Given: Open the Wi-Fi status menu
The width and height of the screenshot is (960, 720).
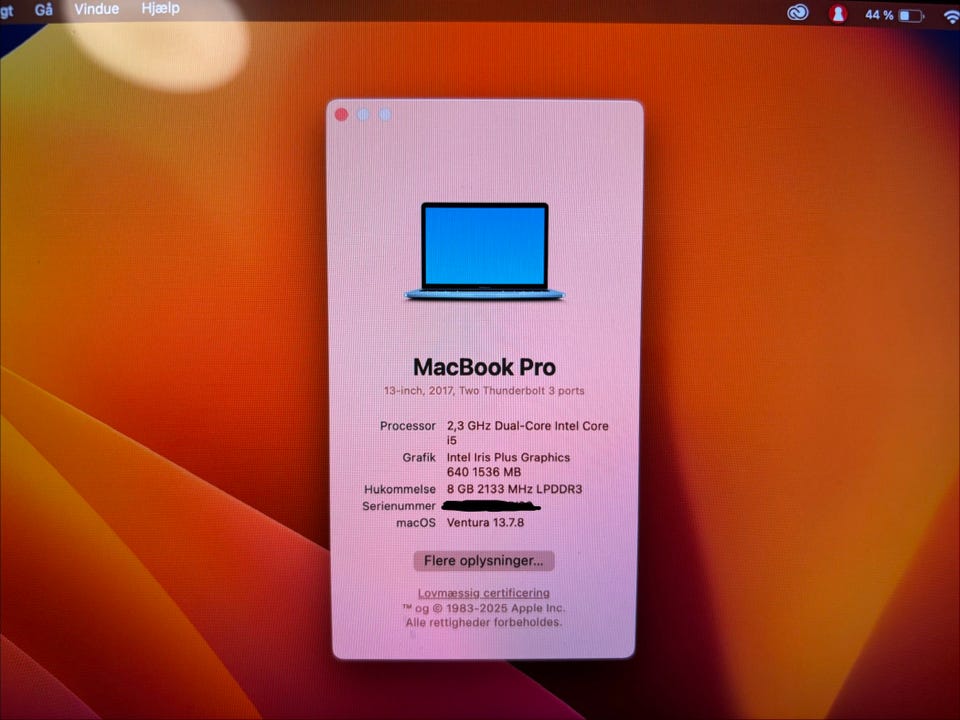Looking at the screenshot, I should [952, 17].
